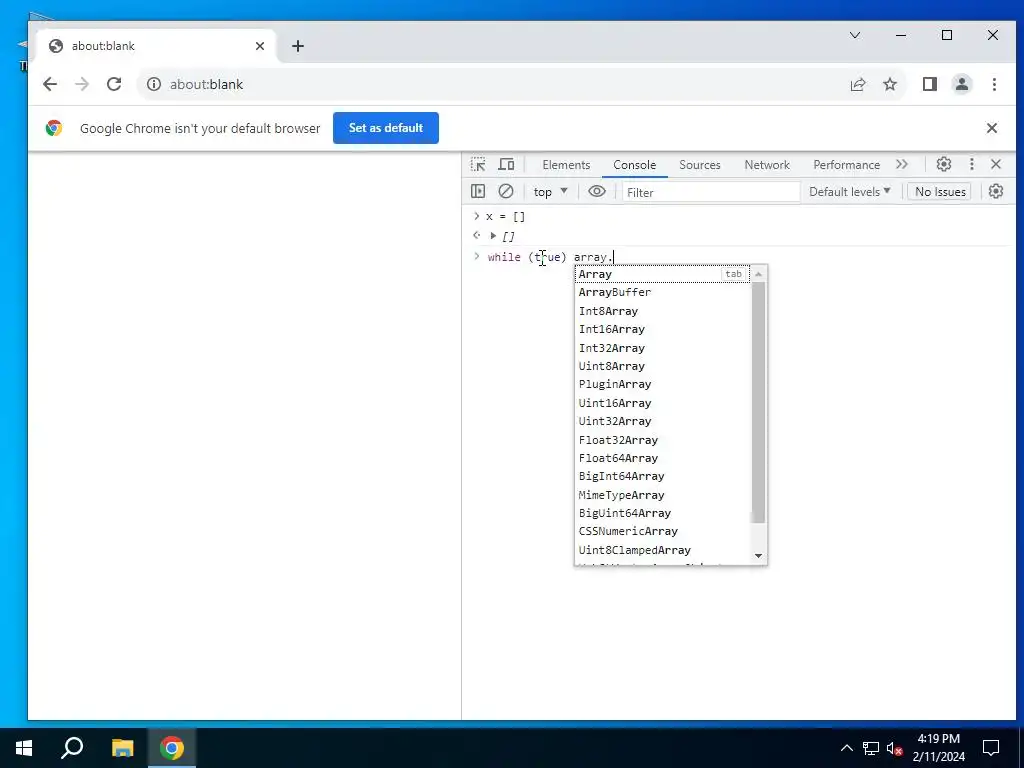
Task: Select Float64Array suggestion
Action: (x=662, y=458)
